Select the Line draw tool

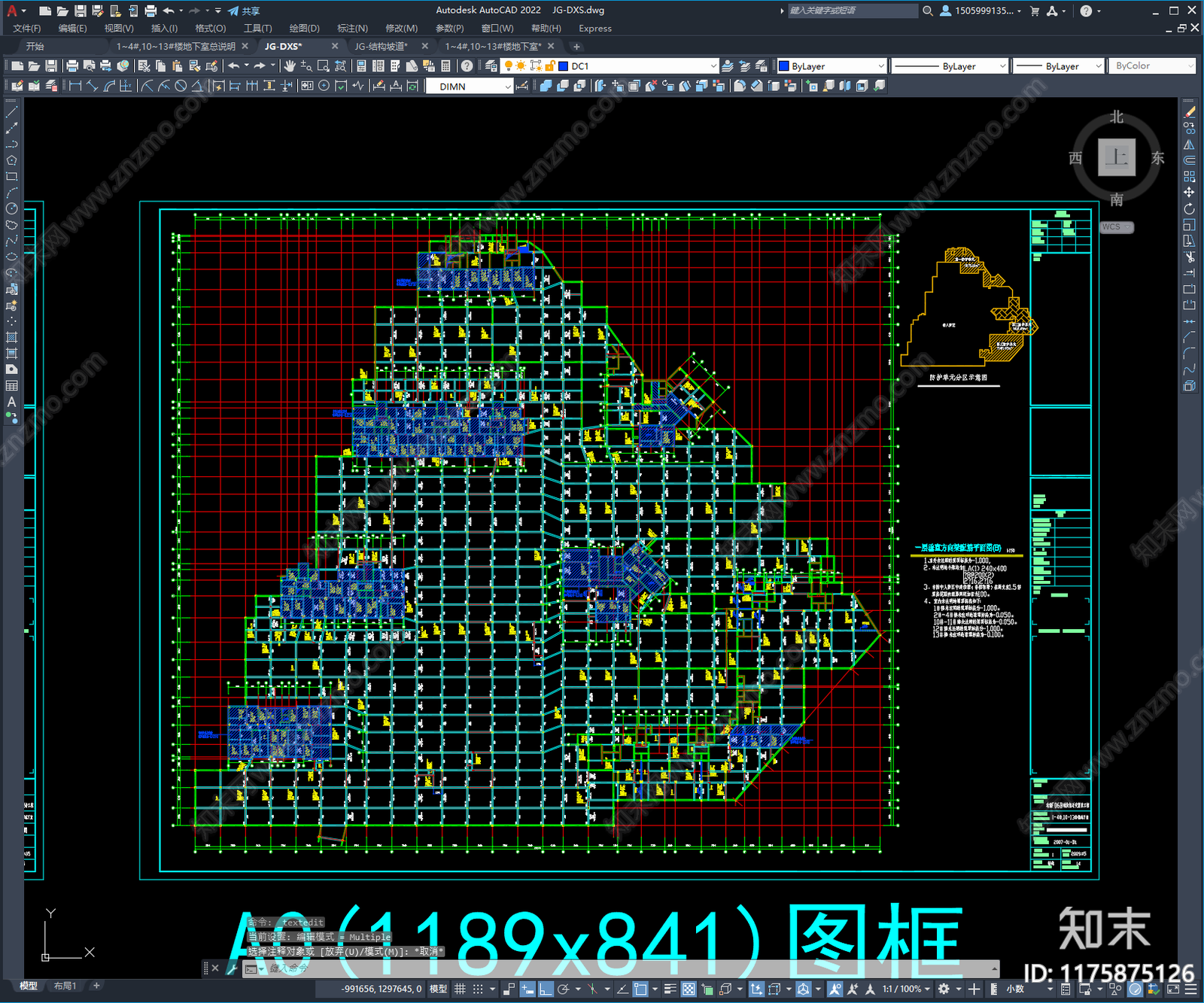(11, 111)
